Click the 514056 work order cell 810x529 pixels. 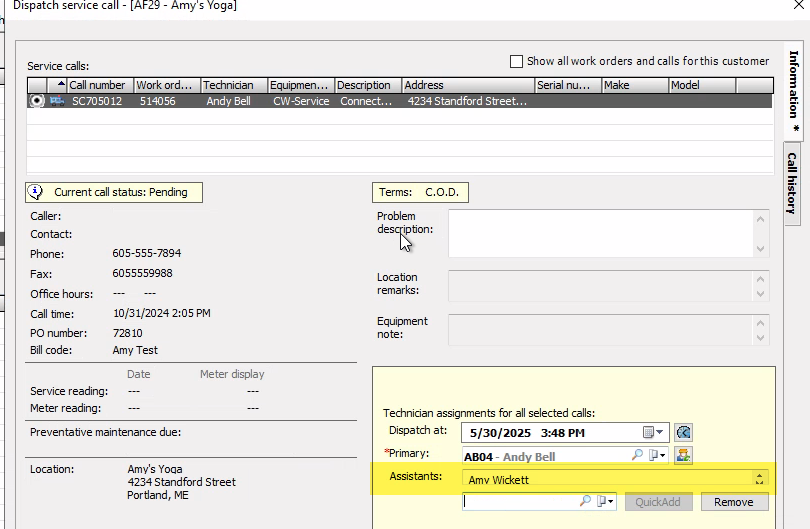(158, 101)
